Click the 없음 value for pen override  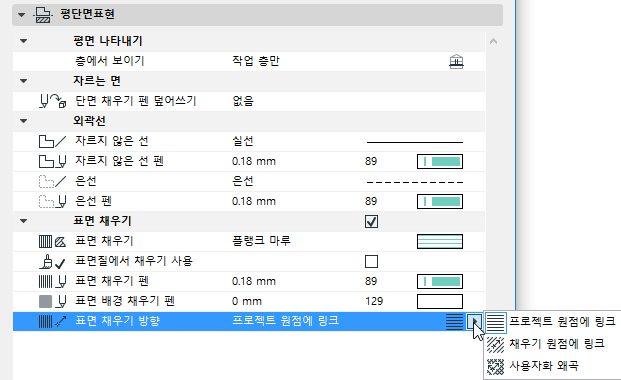tap(243, 101)
